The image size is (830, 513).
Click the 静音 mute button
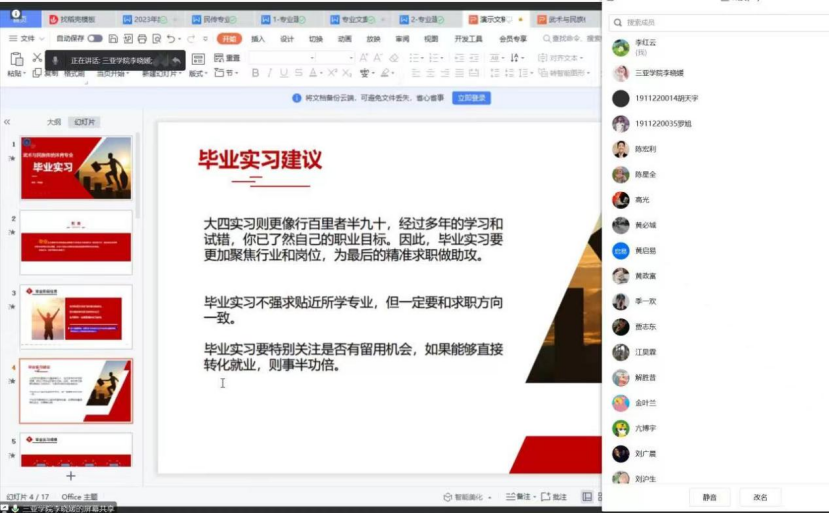[x=709, y=497]
